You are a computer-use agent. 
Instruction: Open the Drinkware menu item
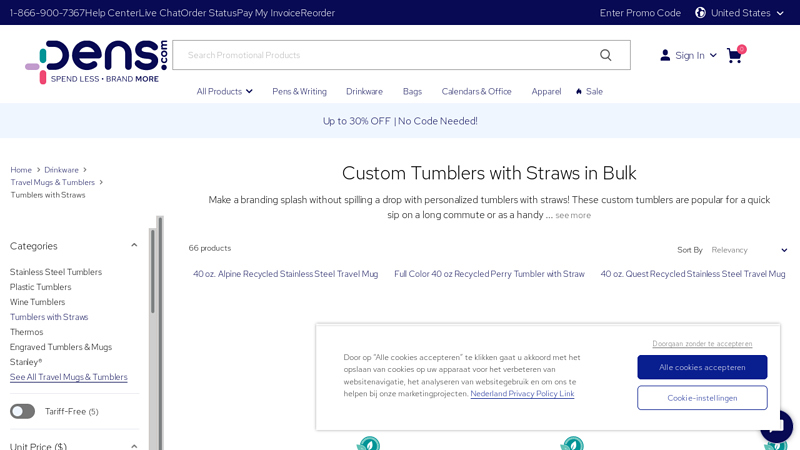tap(364, 91)
